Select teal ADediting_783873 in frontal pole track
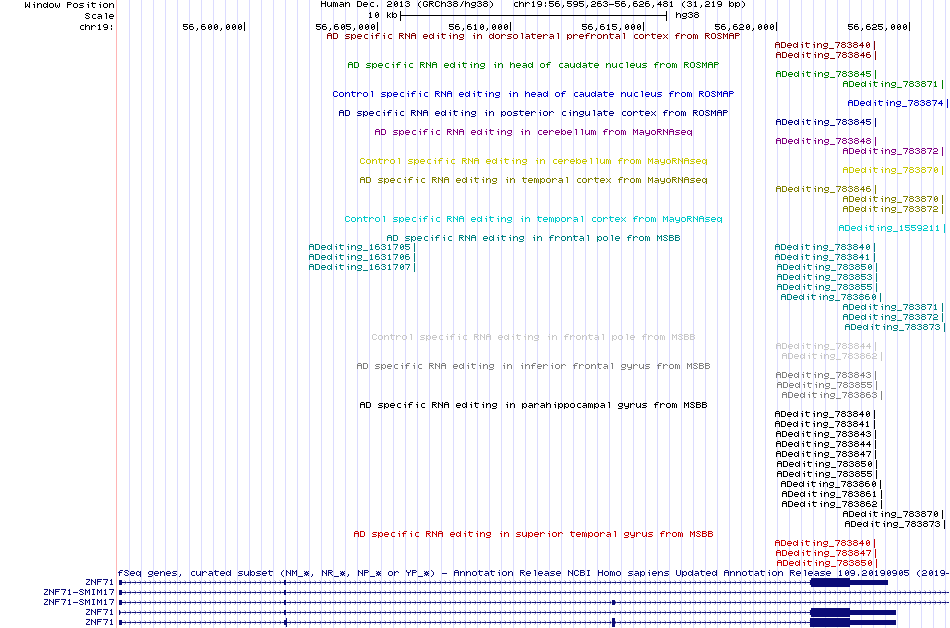The height and width of the screenshot is (628, 950). 894,327
